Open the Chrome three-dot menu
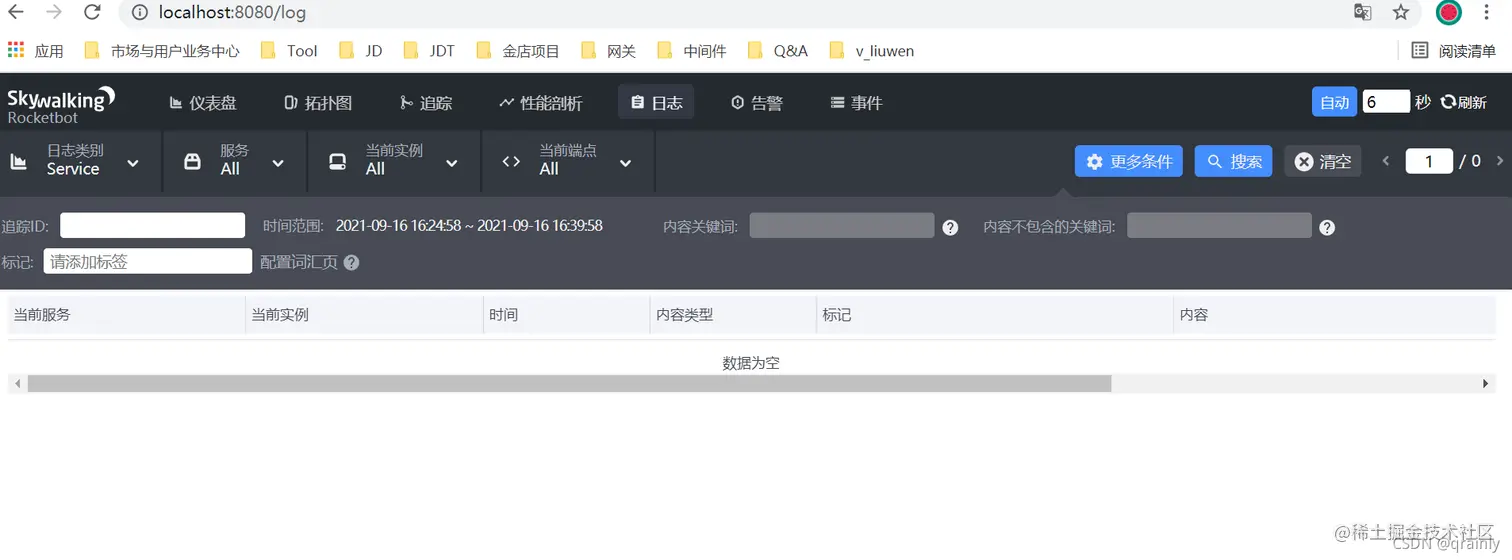 click(1487, 12)
